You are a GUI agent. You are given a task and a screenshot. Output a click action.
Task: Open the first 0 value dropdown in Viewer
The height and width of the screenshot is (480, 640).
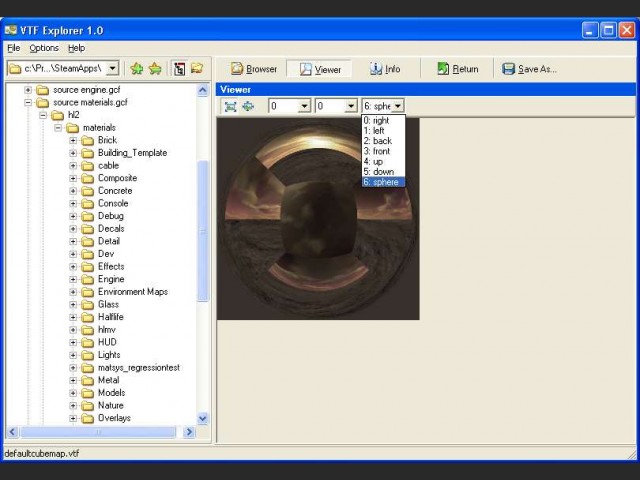pyautogui.click(x=304, y=107)
